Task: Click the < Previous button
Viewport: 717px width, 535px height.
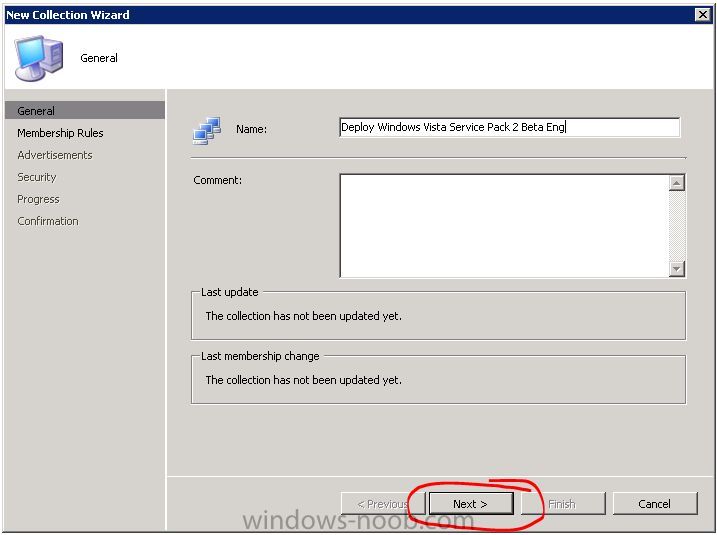Action: [383, 504]
